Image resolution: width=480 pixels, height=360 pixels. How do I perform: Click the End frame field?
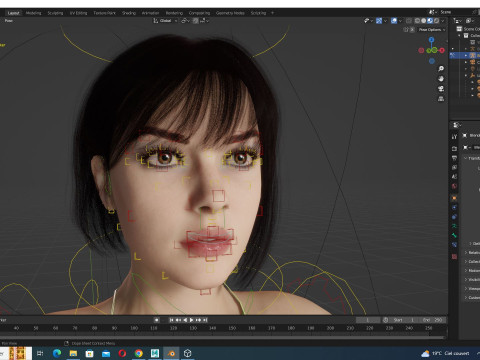point(432,320)
